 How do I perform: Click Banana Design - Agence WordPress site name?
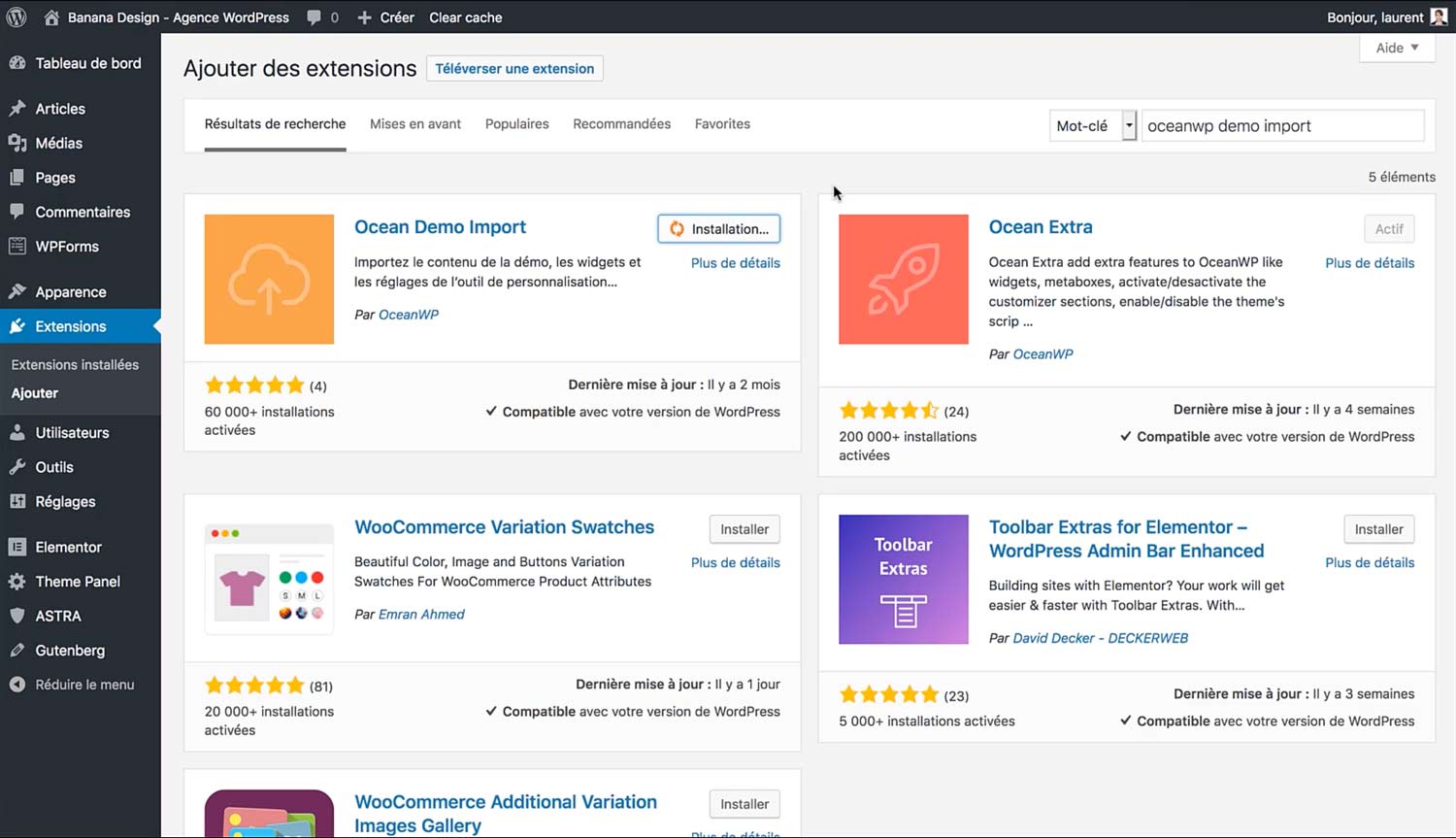tap(179, 17)
